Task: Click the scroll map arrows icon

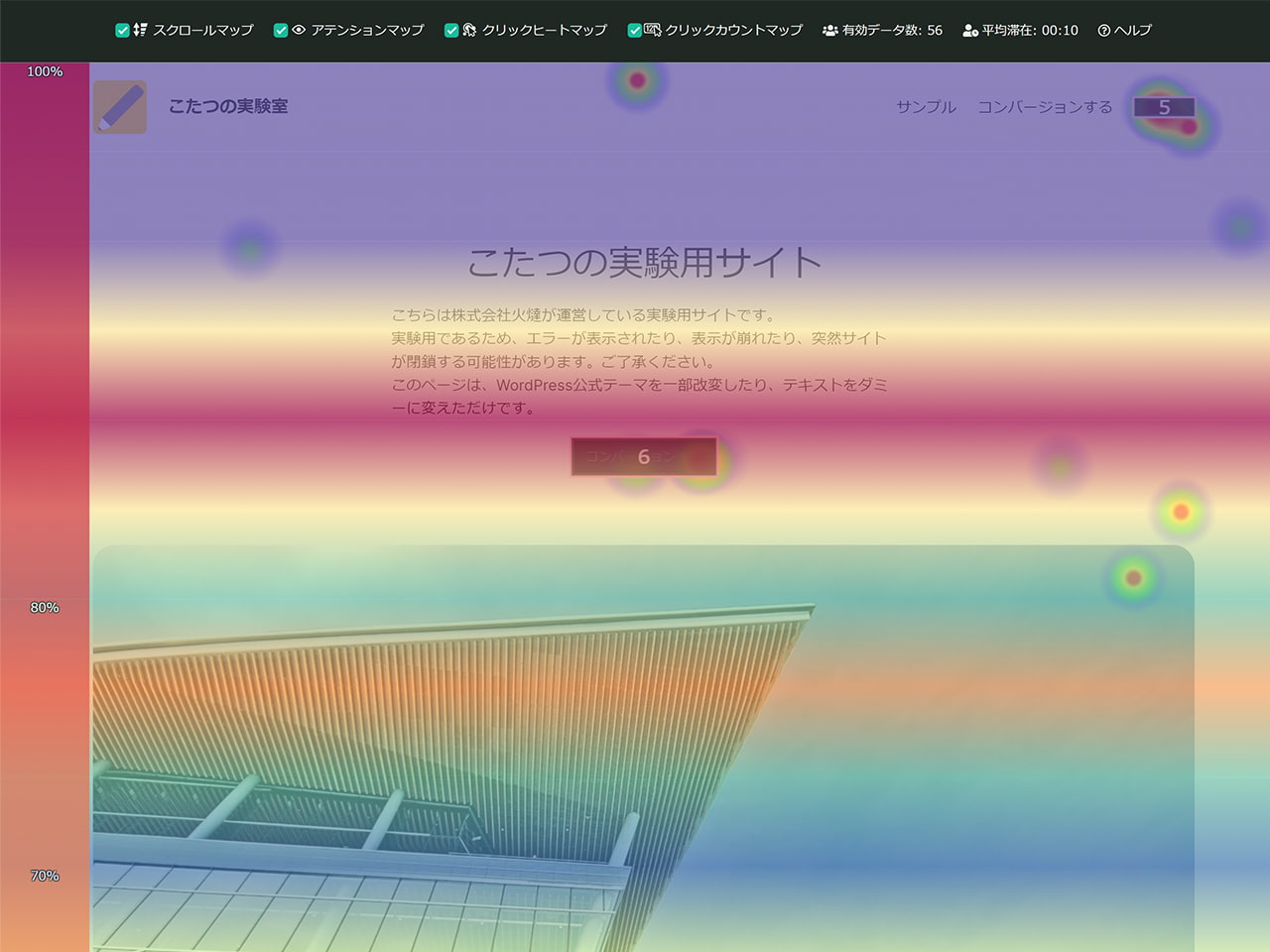Action: tap(140, 30)
